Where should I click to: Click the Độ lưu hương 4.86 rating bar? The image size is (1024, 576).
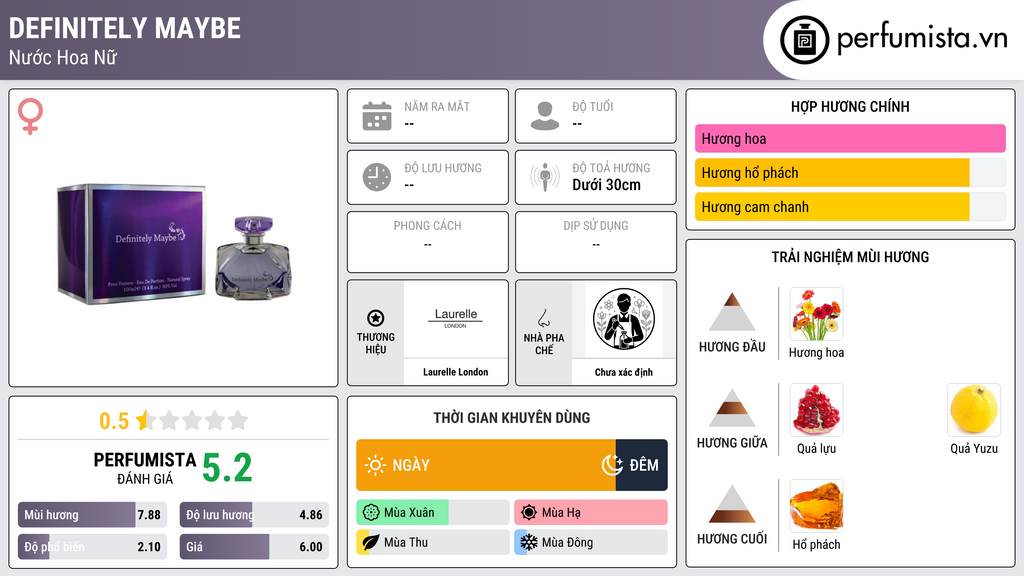(x=254, y=515)
